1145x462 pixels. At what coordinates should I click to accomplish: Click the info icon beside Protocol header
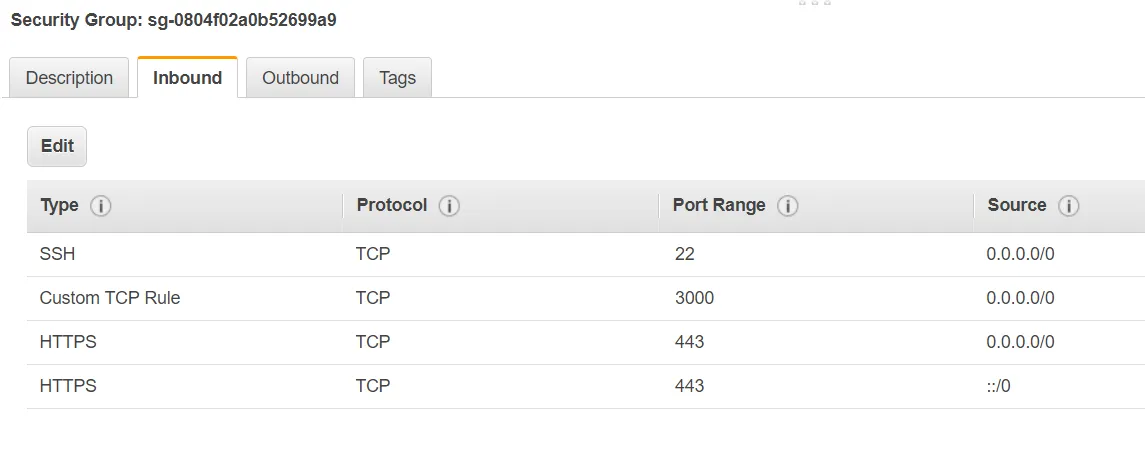449,206
